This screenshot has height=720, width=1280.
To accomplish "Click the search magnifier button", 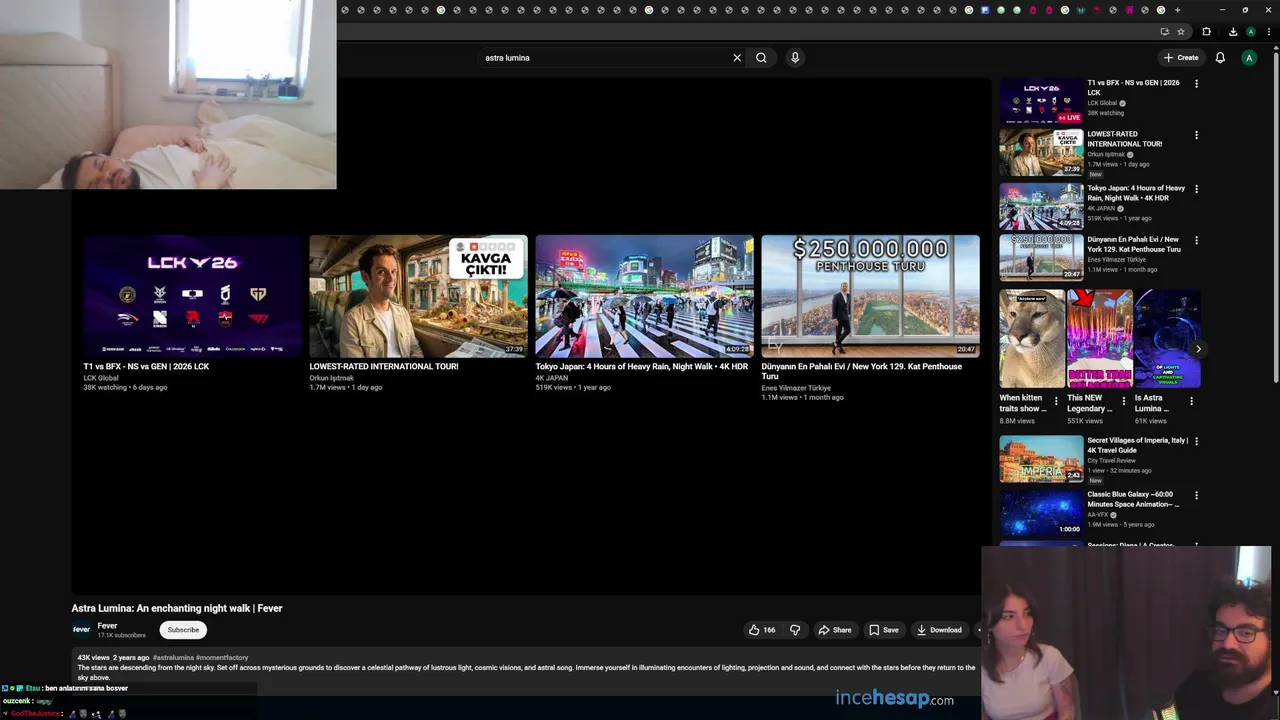I will click(761, 58).
